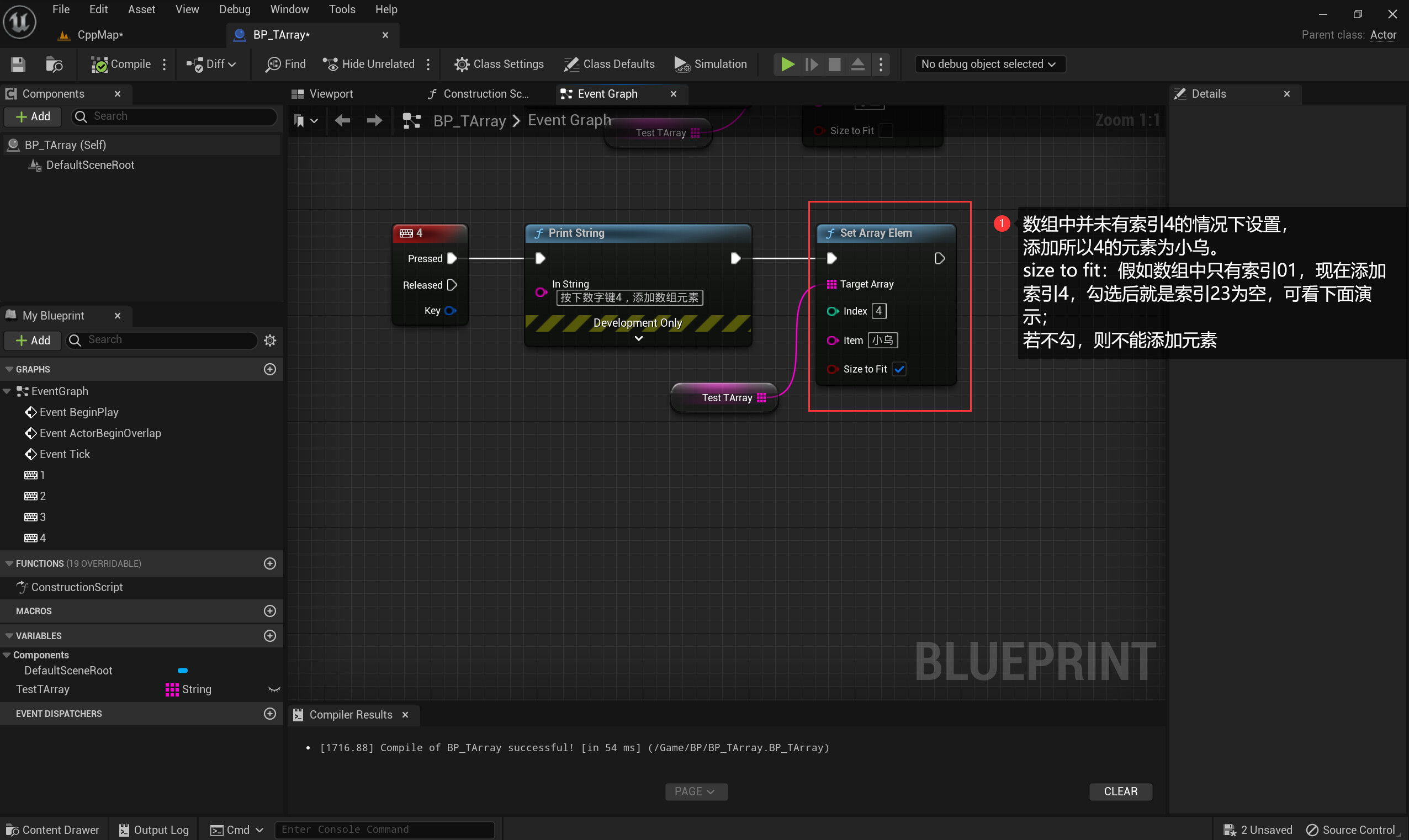Click the CLEAR compiler results button
The width and height of the screenshot is (1409, 840).
click(1120, 791)
